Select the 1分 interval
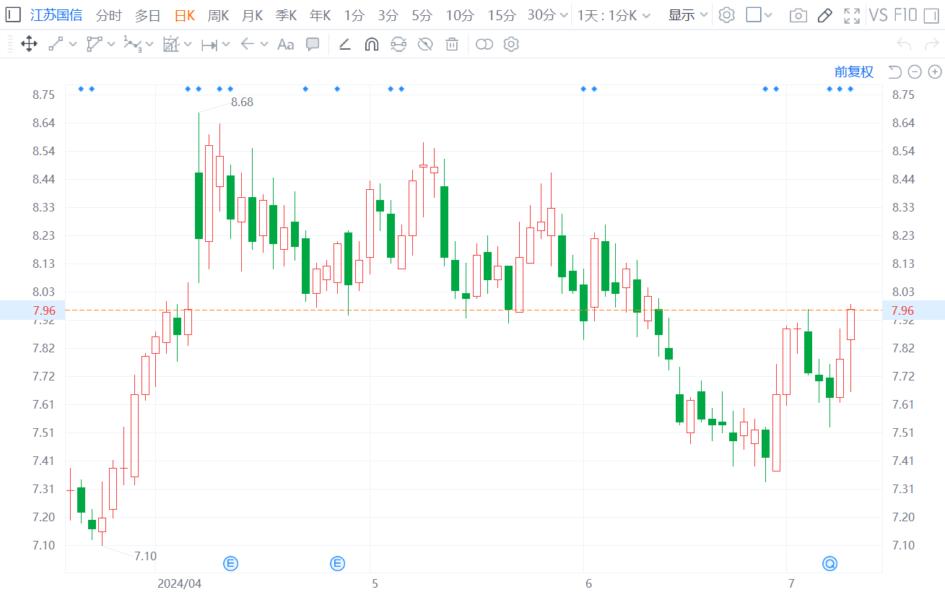 [354, 15]
